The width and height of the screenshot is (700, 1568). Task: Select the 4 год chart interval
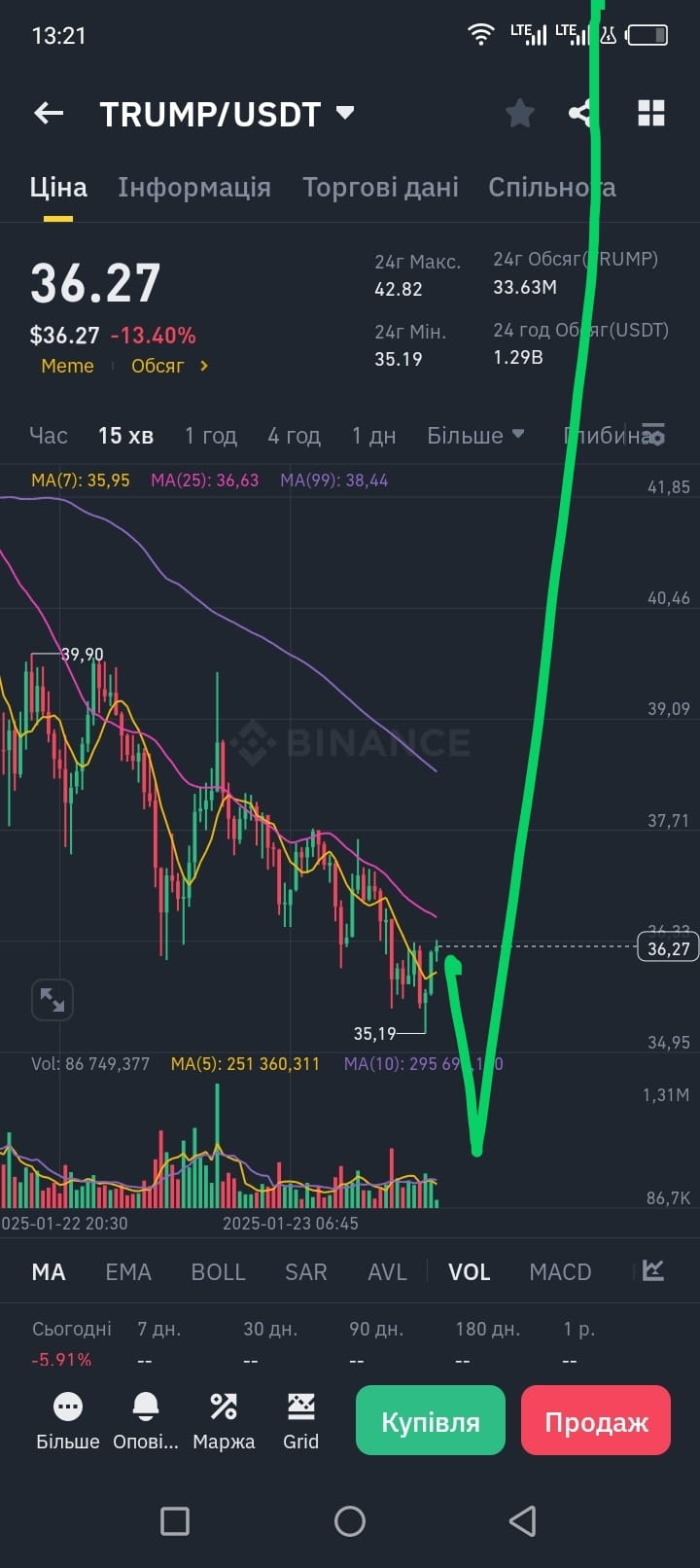295,435
